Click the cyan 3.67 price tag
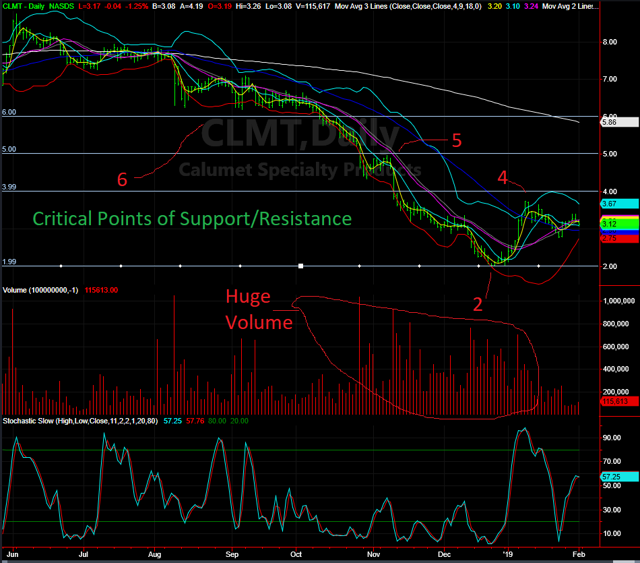The height and width of the screenshot is (563, 640). tap(620, 204)
